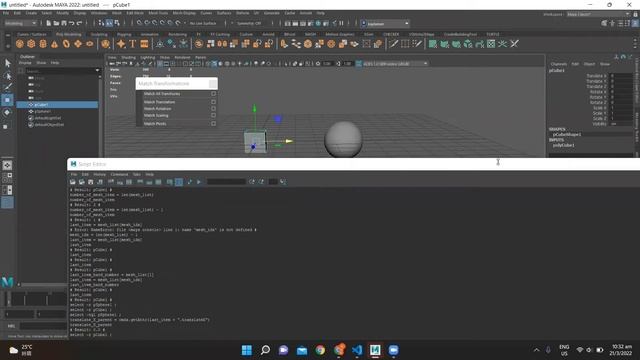This screenshot has width=640, height=360.
Task: Click Save Scene icon in status line
Action: (64, 23)
